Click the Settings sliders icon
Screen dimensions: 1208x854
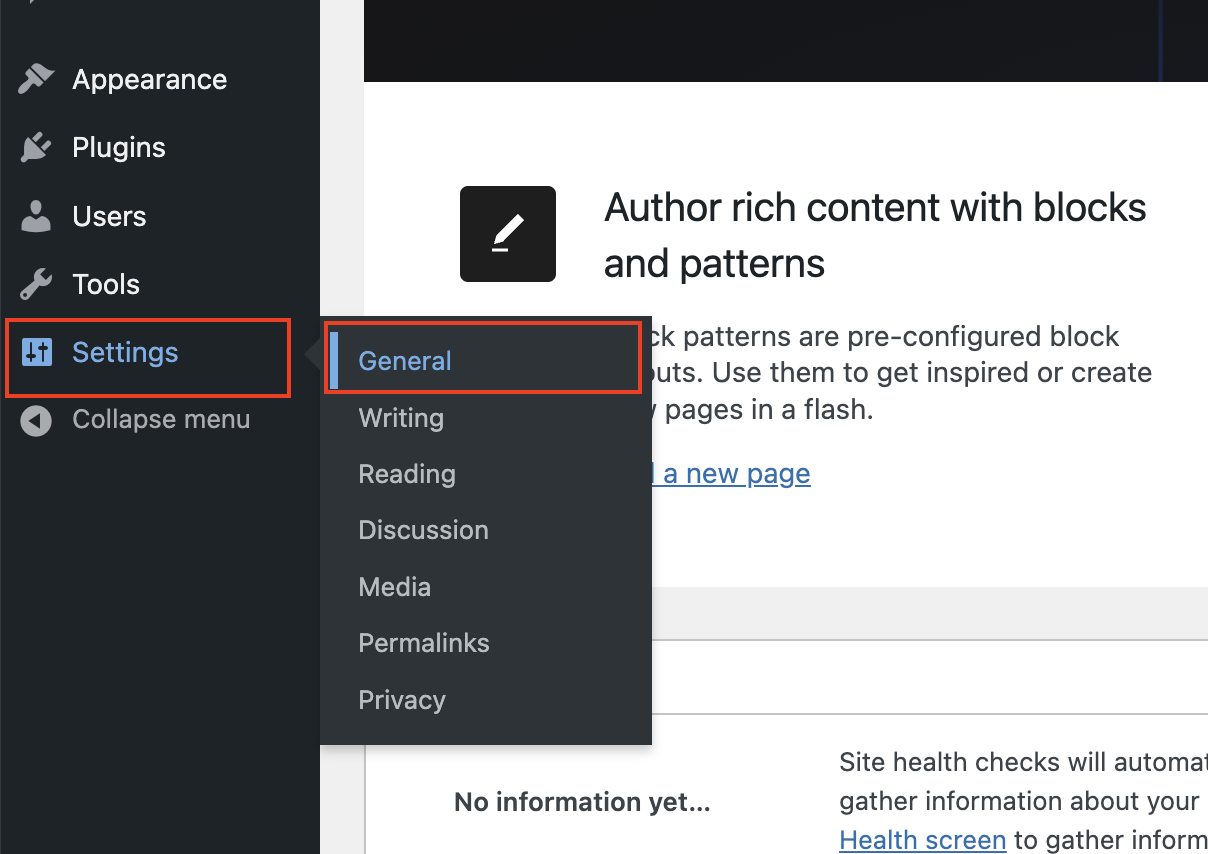point(36,352)
